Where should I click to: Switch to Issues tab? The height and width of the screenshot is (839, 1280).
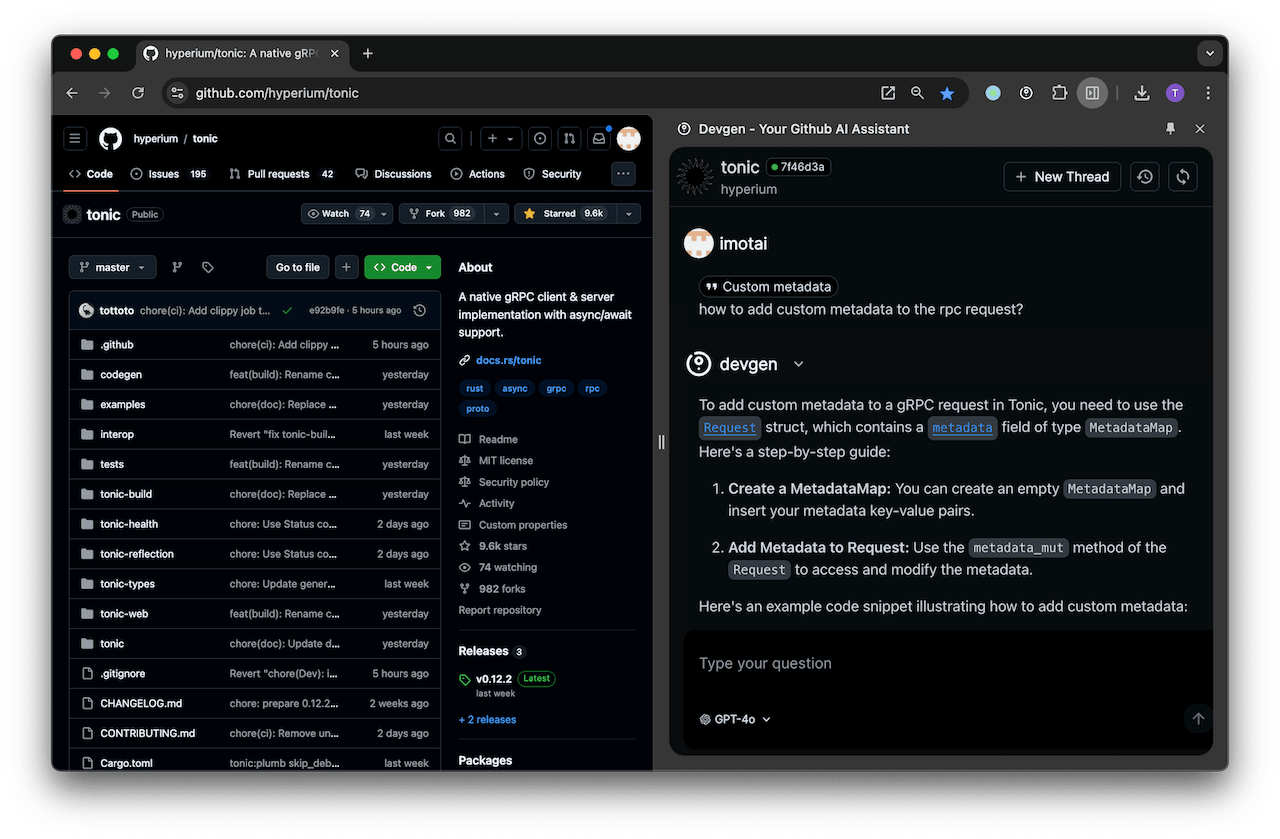pyautogui.click(x=168, y=174)
